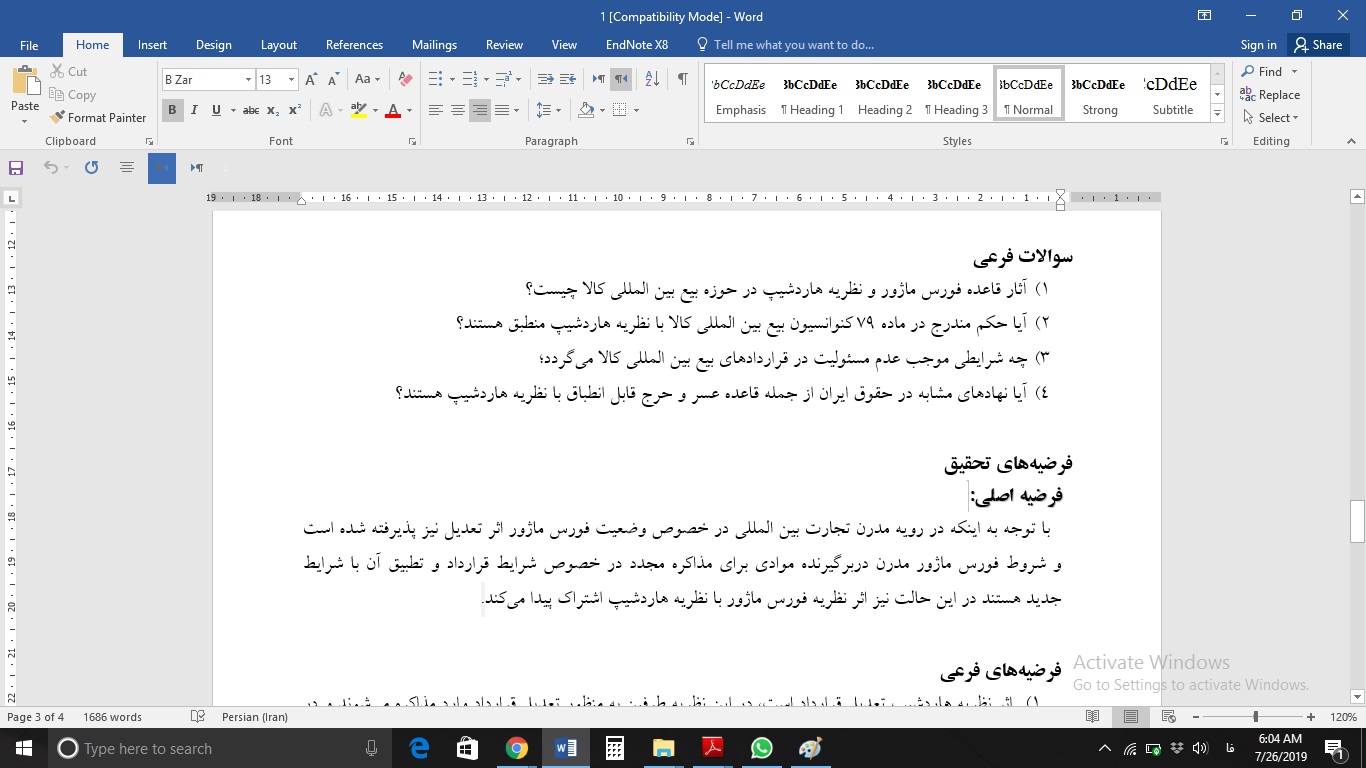
Task: Activate the Format Painter tool
Action: (98, 117)
